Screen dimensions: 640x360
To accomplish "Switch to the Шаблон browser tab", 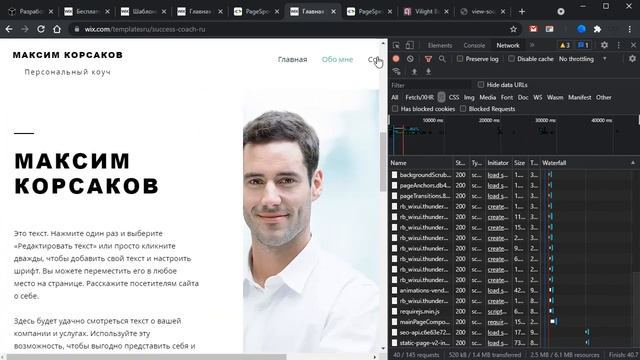I will [x=143, y=11].
